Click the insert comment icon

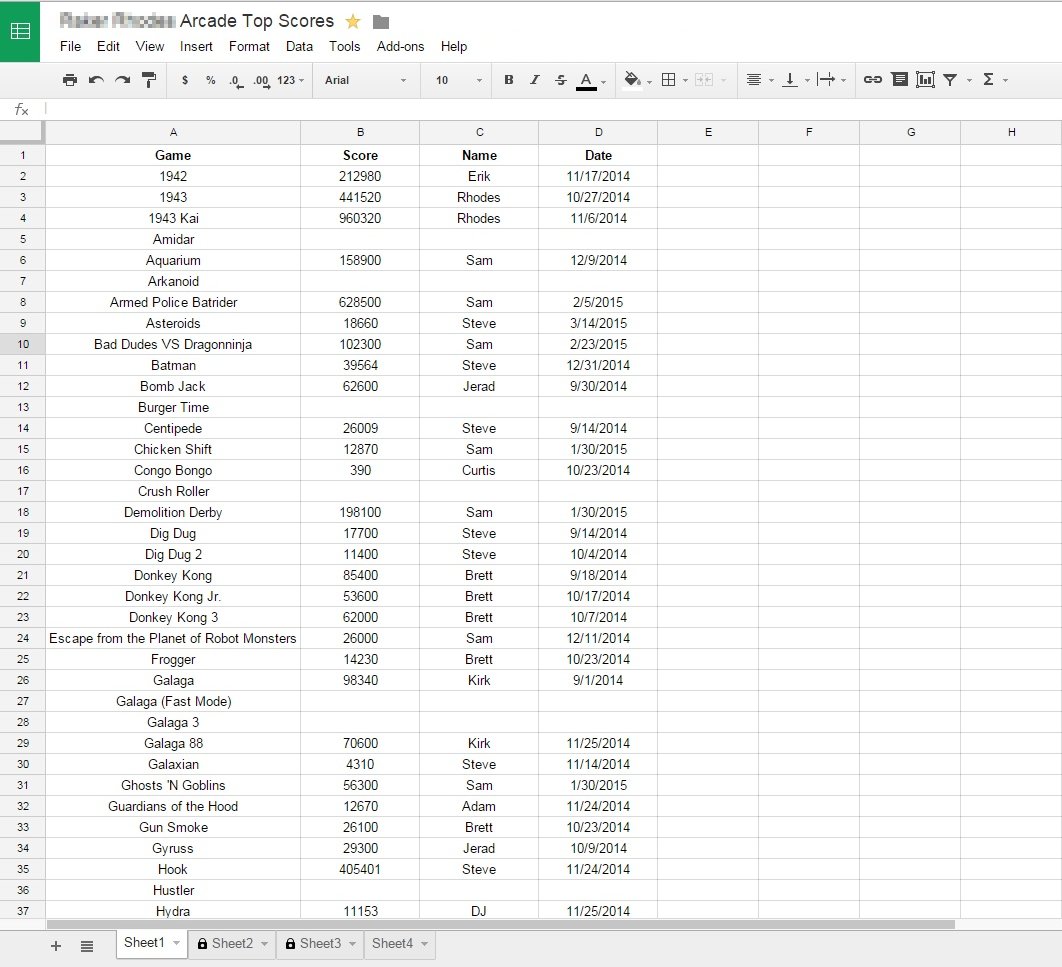(899, 80)
